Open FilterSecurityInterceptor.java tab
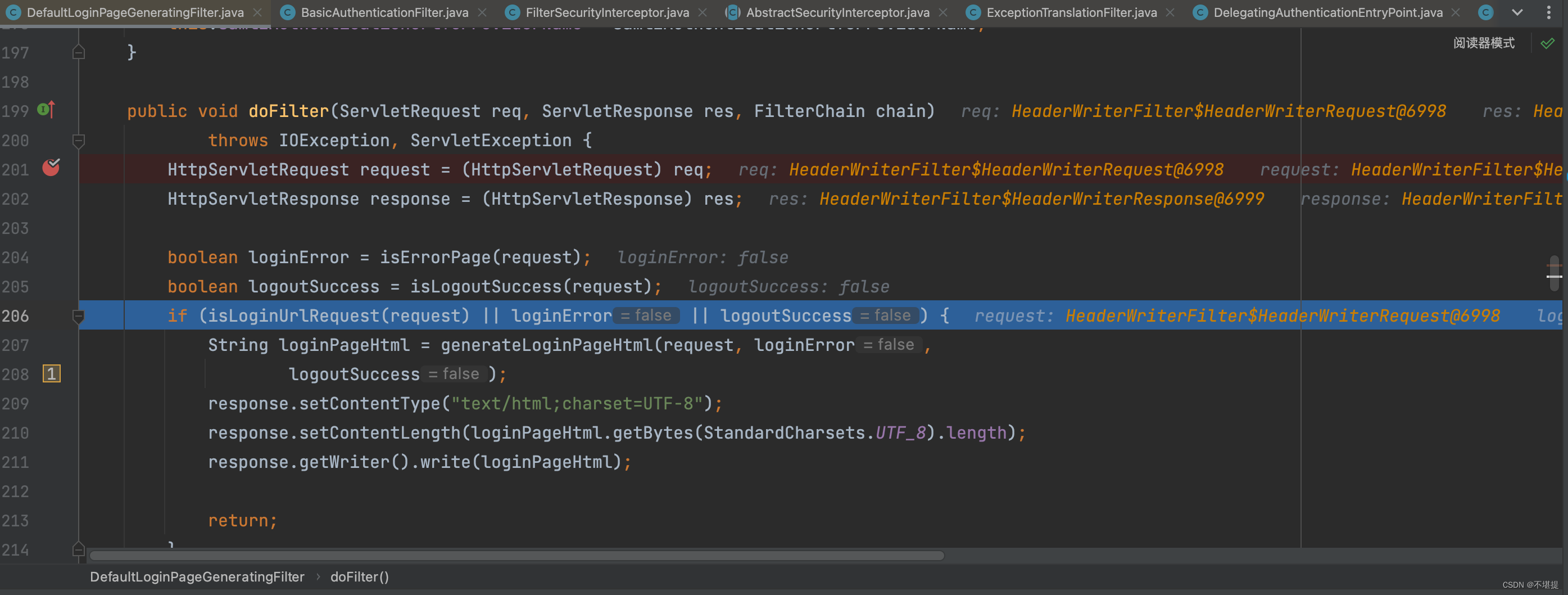Screen dimensions: 1568x595 click(607, 12)
